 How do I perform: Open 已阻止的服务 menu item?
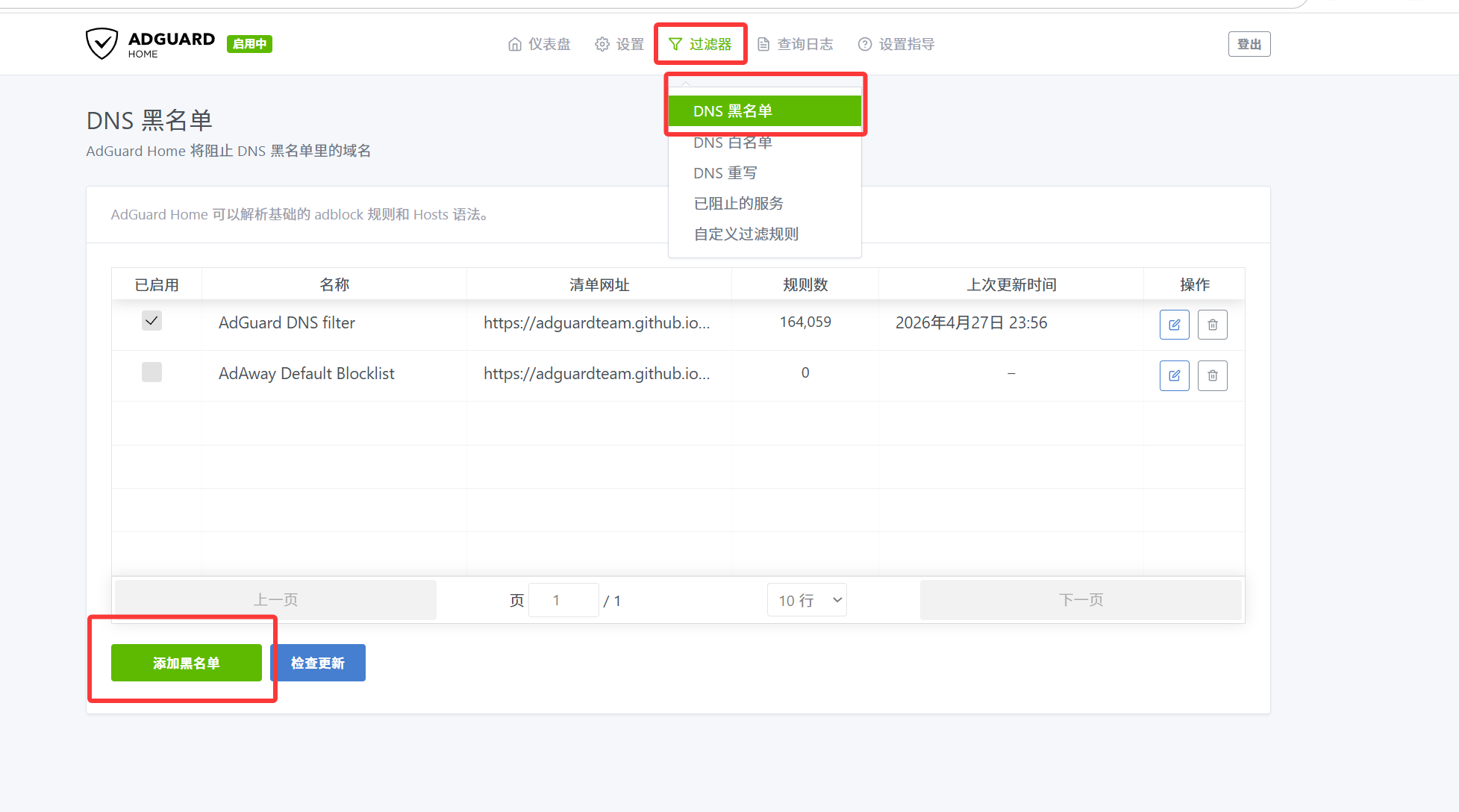click(x=738, y=204)
